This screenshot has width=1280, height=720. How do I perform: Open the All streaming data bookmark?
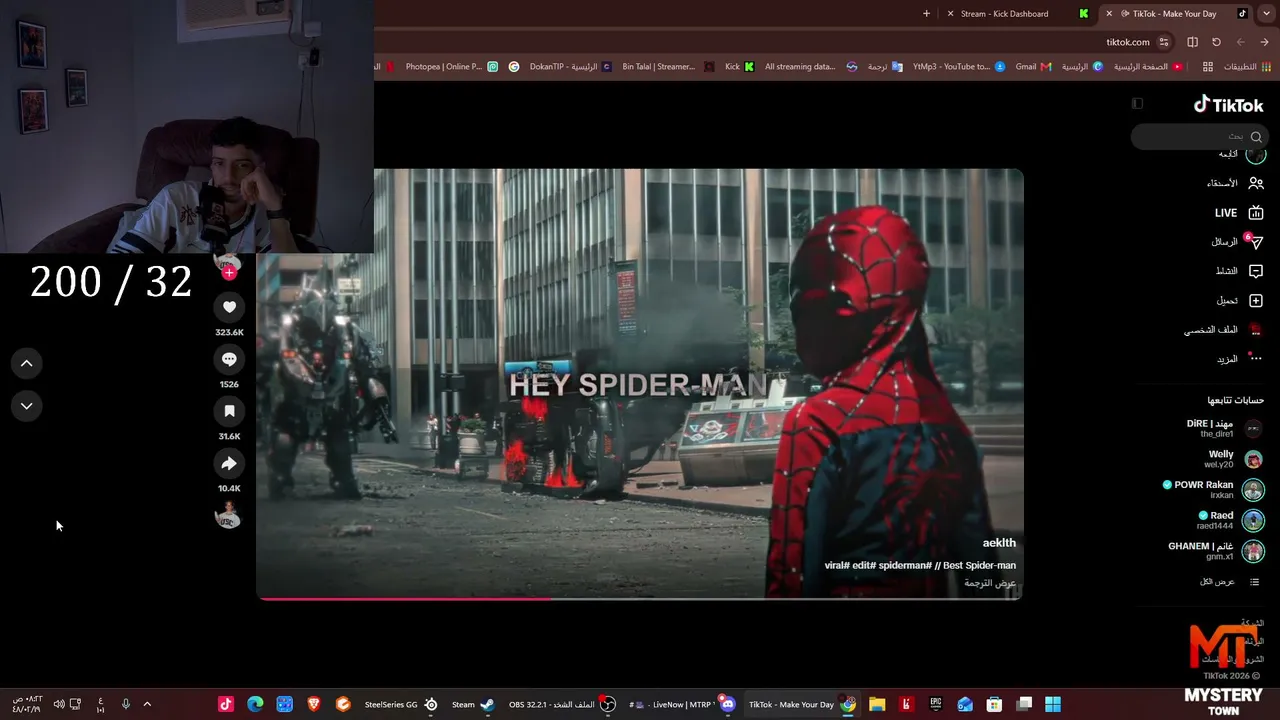click(x=811, y=67)
